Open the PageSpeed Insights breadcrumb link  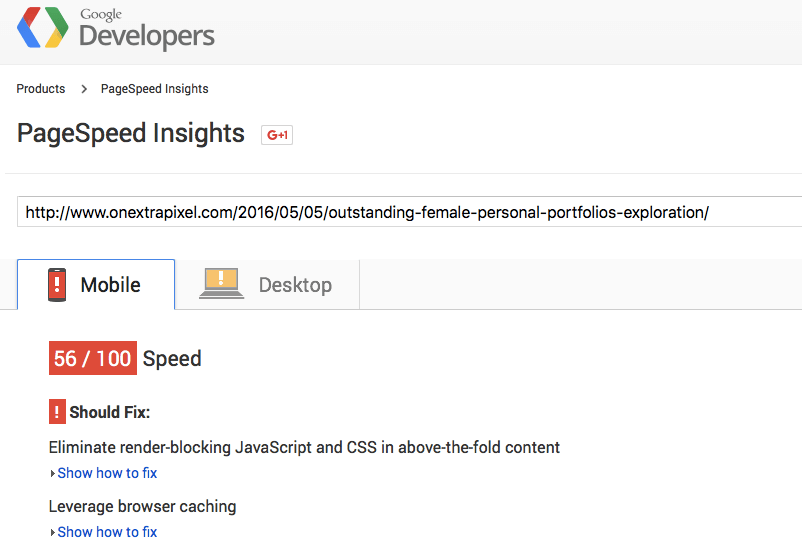point(154,89)
